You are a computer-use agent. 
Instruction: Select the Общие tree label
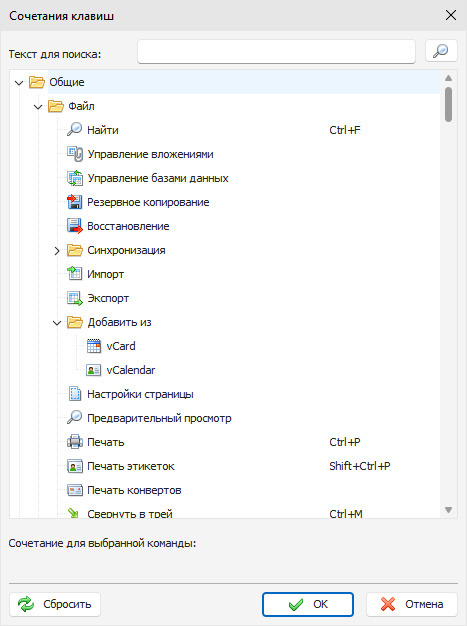pos(67,82)
